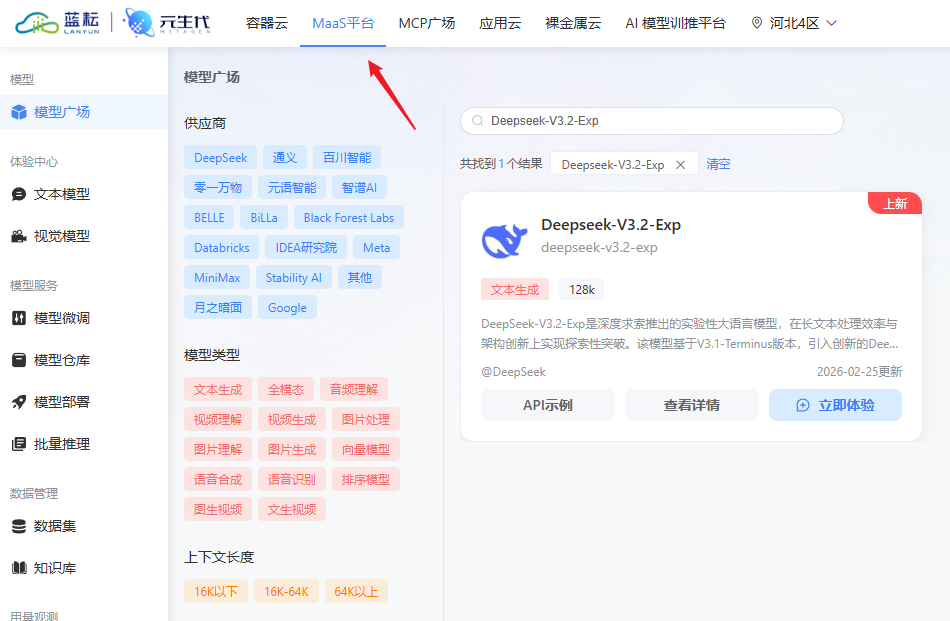Click the model search input field
The height and width of the screenshot is (621, 950).
click(x=652, y=121)
